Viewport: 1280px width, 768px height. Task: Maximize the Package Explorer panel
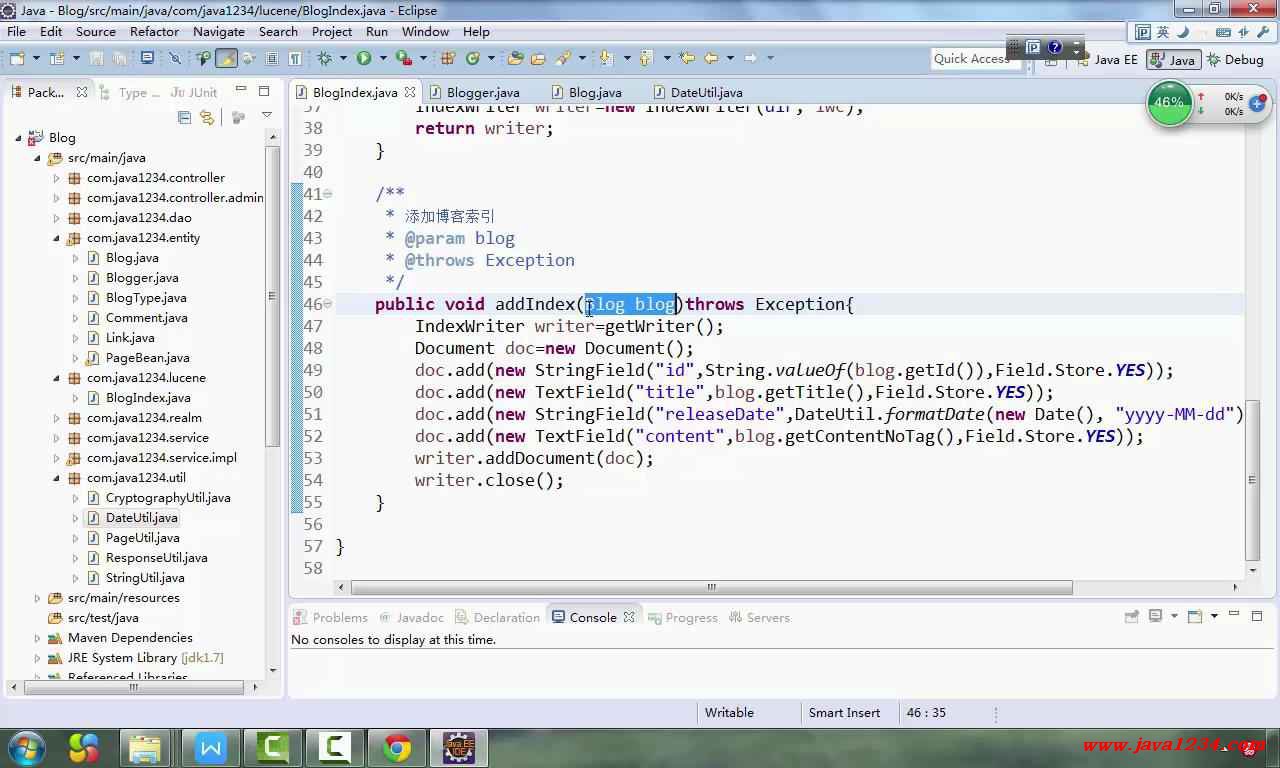[x=264, y=91]
